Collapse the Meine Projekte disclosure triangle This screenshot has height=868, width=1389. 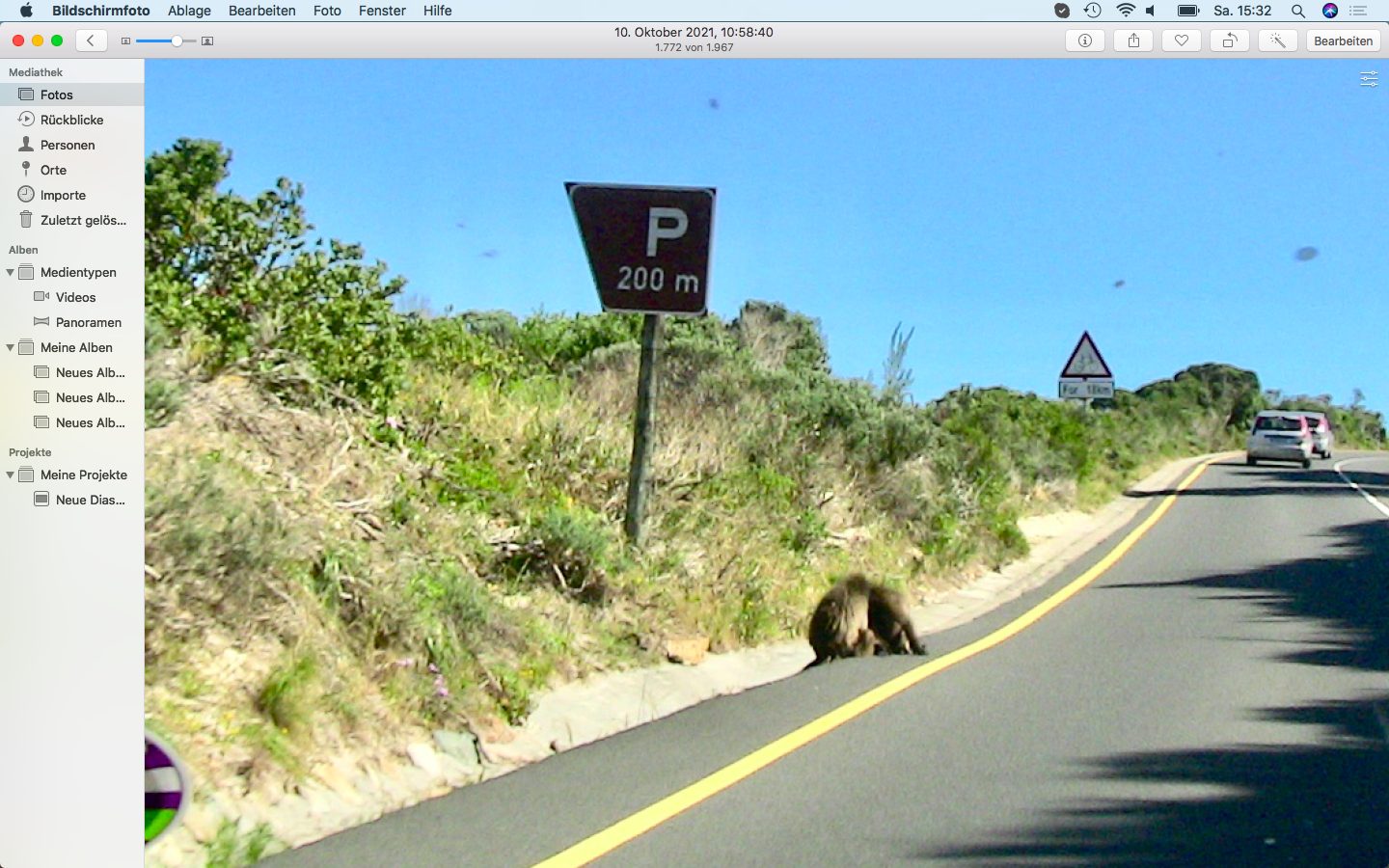point(11,475)
